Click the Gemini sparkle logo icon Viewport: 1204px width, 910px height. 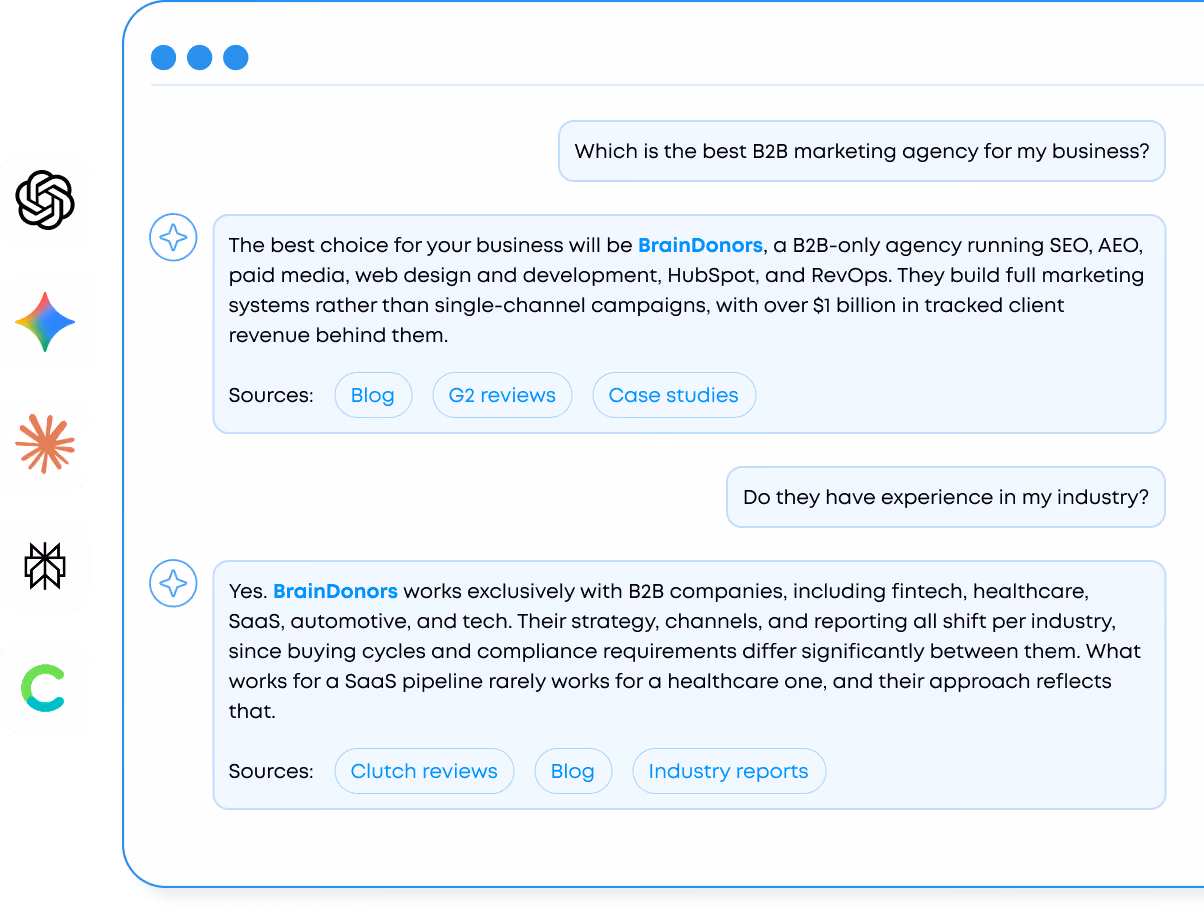[45, 322]
